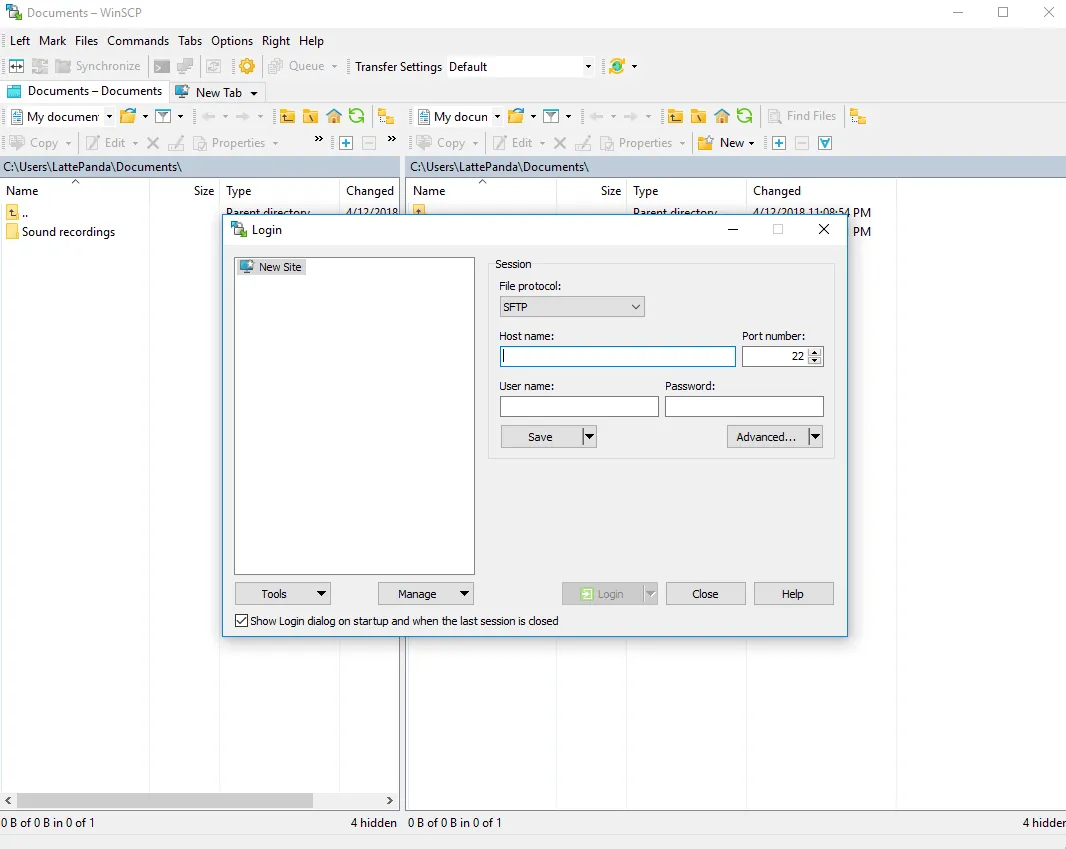Image resolution: width=1066 pixels, height=849 pixels.
Task: Click the blue plus bookmark icon
Action: pos(345,143)
